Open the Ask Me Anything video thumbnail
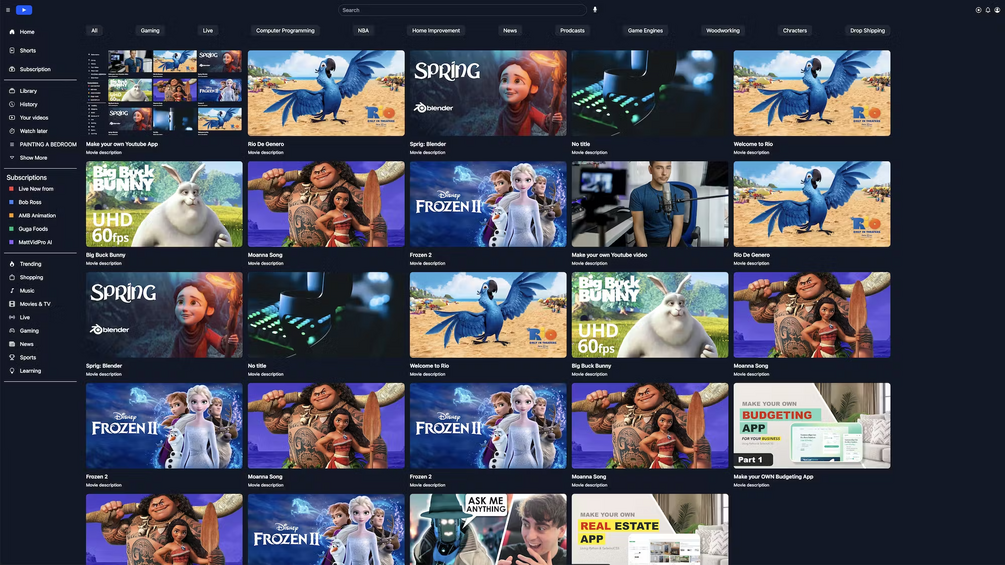 pos(488,529)
